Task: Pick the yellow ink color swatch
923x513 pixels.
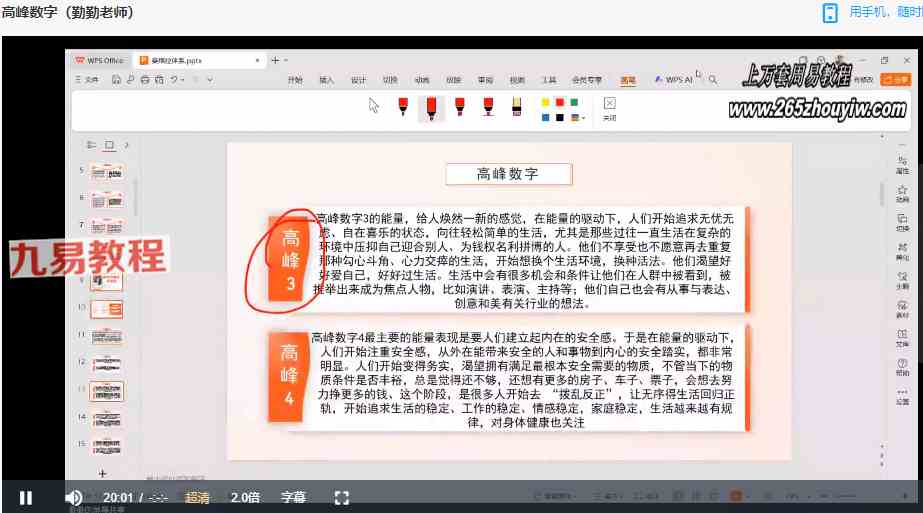Action: pos(546,102)
